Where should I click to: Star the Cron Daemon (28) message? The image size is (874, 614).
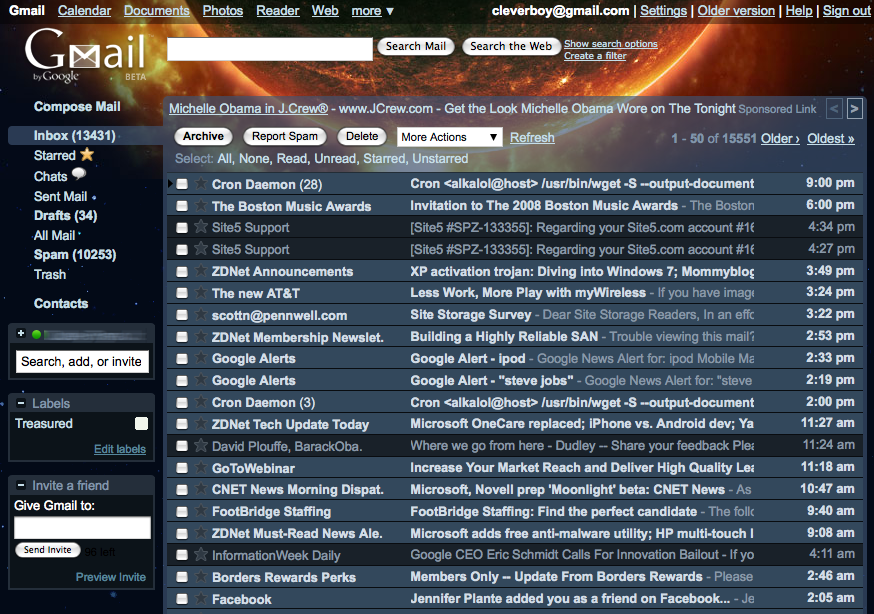click(201, 183)
